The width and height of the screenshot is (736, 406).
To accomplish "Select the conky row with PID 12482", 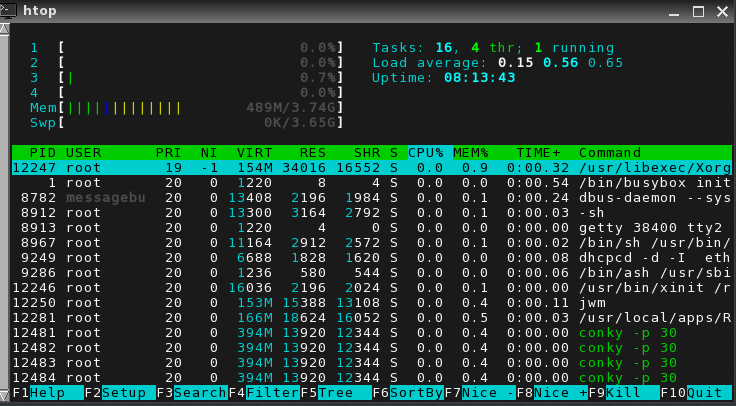I will pyautogui.click(x=372, y=348).
